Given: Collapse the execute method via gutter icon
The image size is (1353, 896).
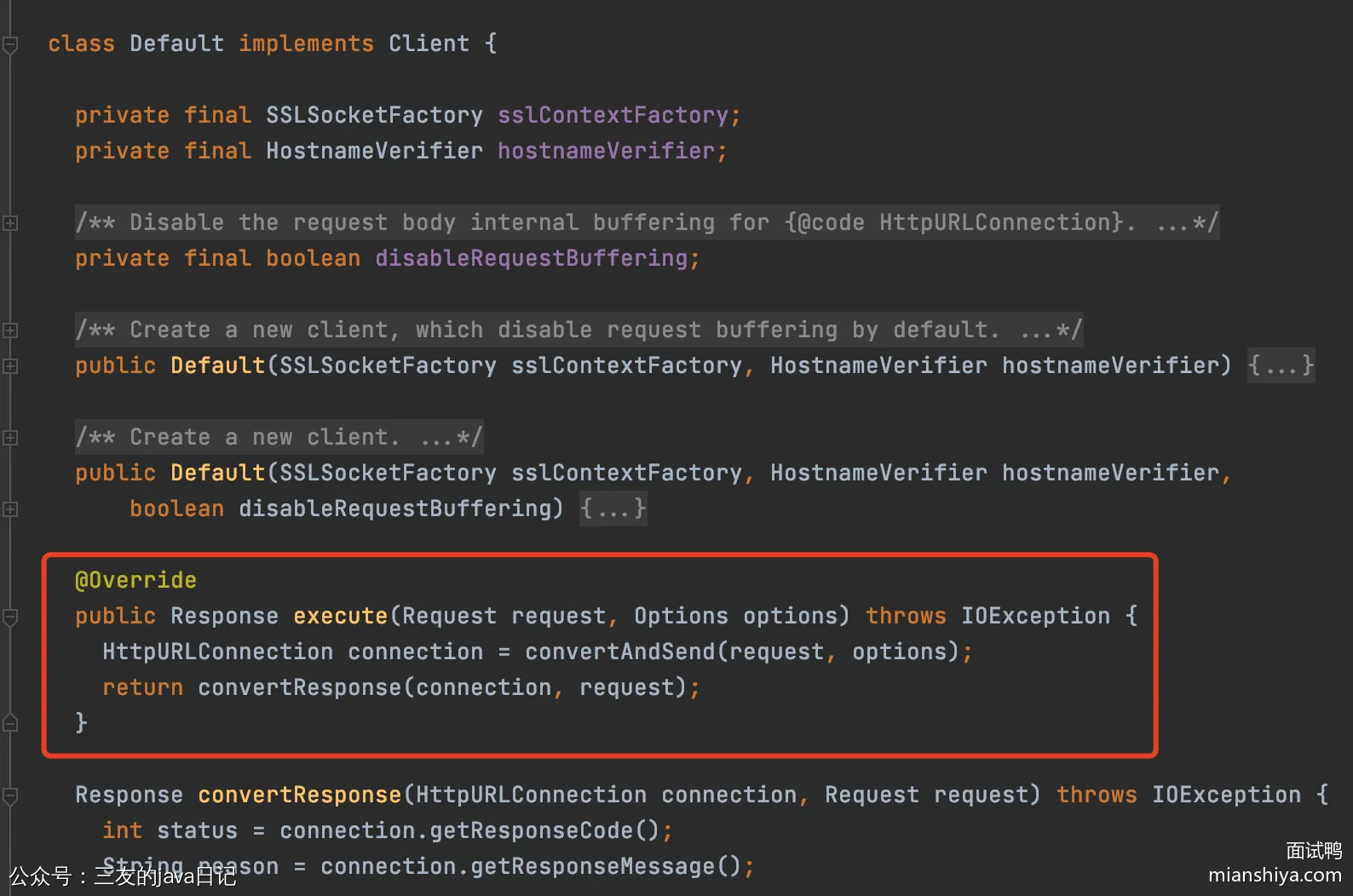Looking at the screenshot, I should 10,617.
